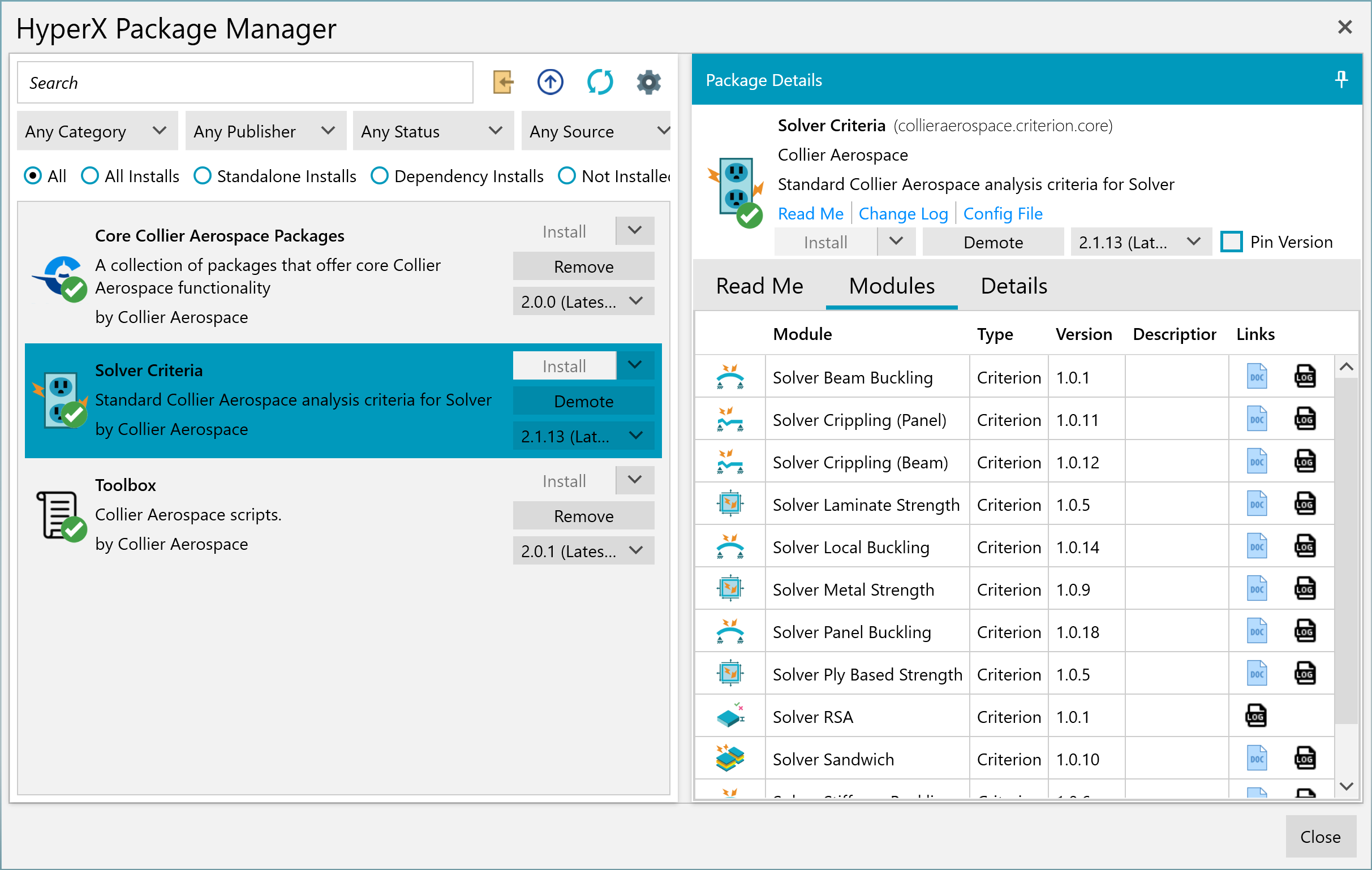Click the Solver RSA module icon
The image size is (1372, 870).
point(730,716)
